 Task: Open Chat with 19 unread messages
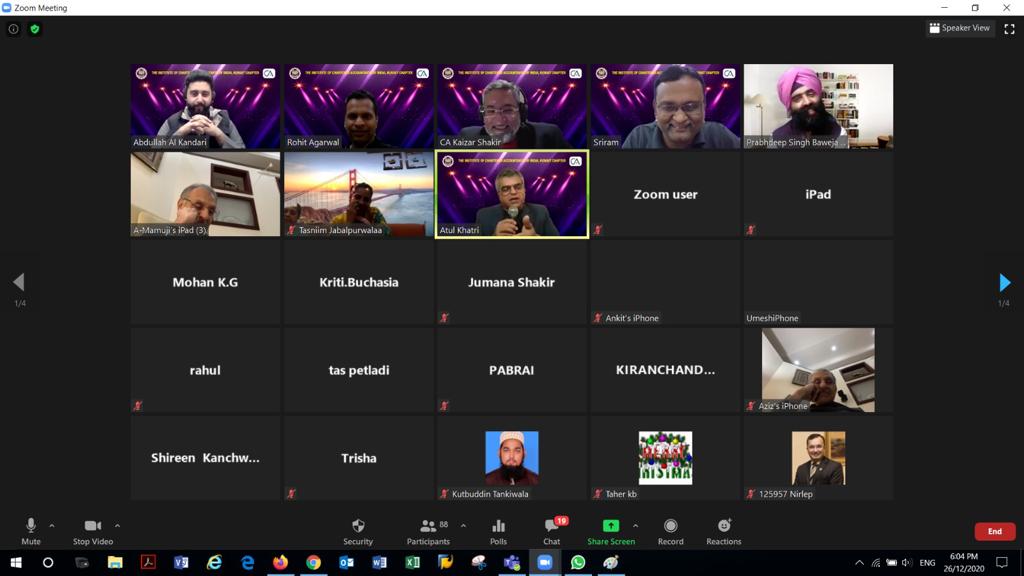point(552,532)
